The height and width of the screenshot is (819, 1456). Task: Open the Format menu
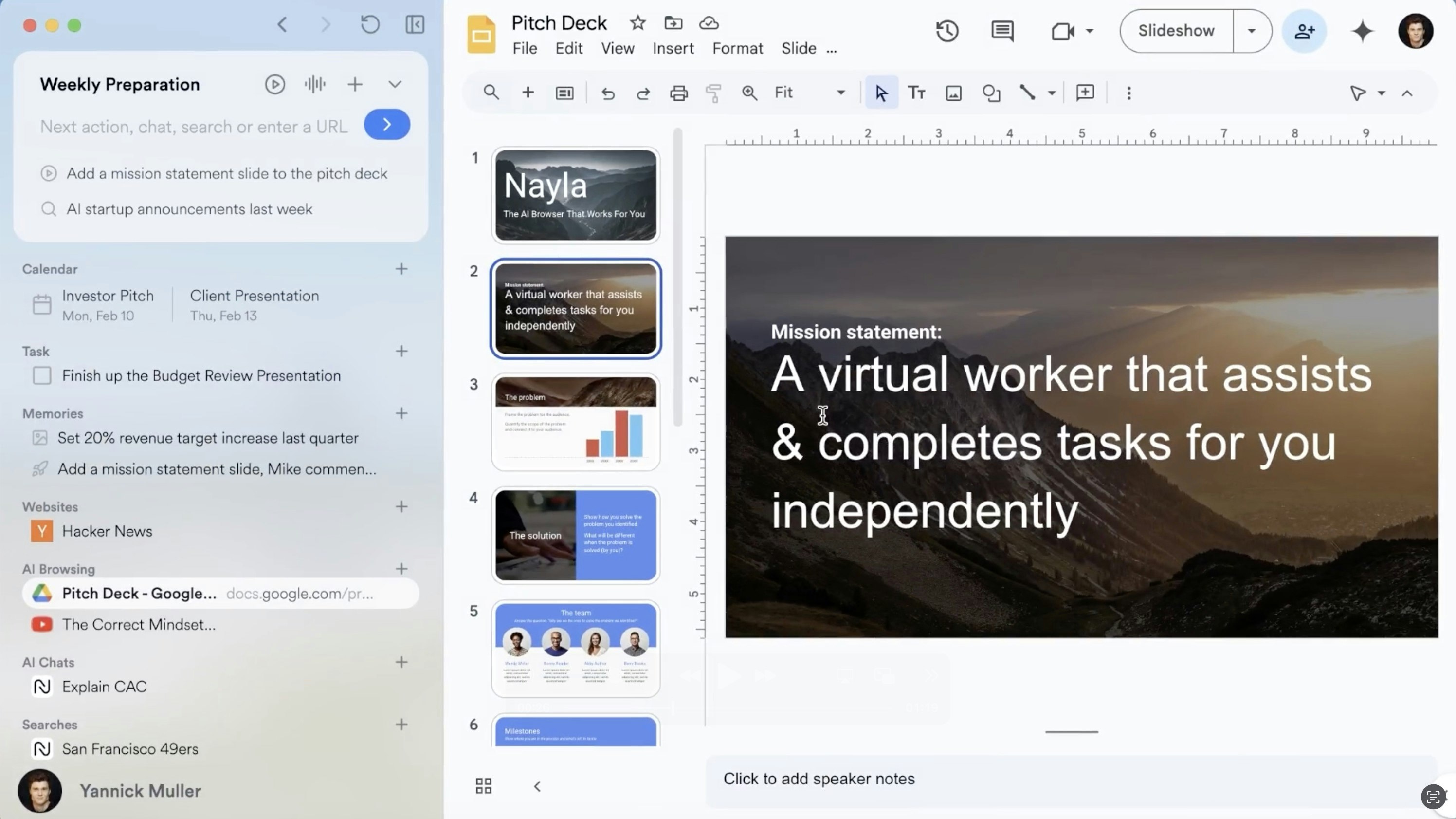[x=737, y=49]
